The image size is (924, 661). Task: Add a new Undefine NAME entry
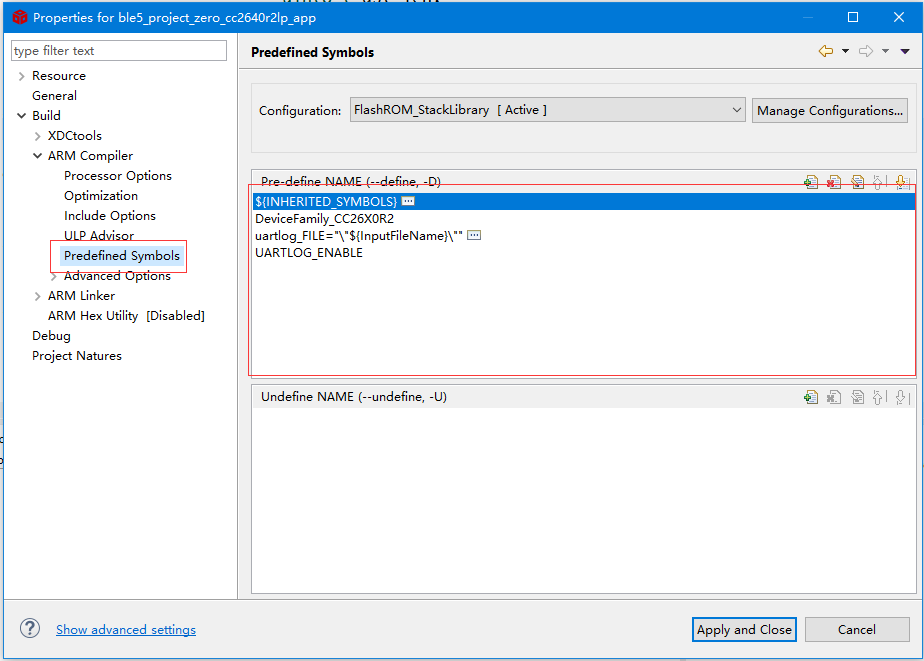tap(811, 397)
